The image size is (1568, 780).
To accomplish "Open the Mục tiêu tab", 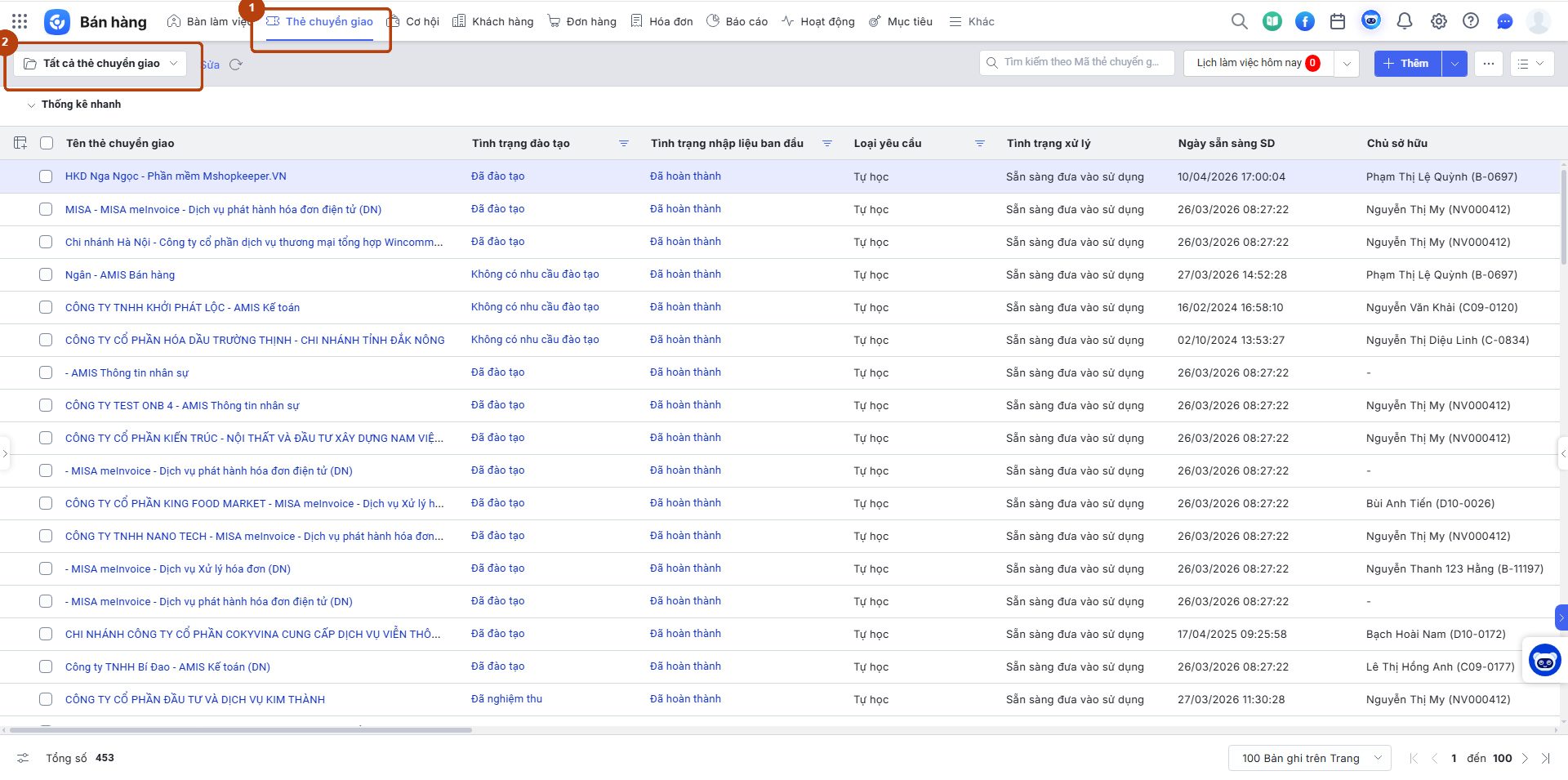I will (900, 21).
